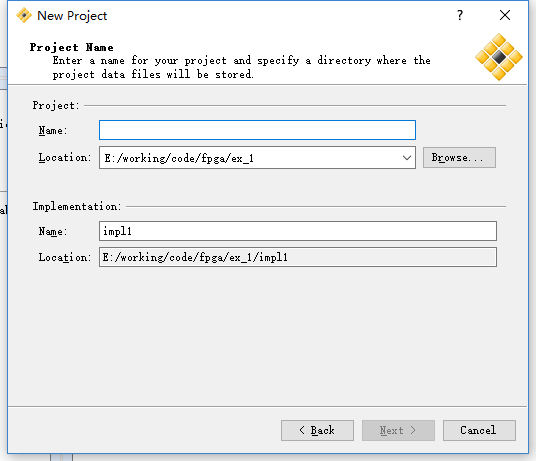
Task: Select the read-only Implementation Location path field
Action: coord(298,257)
